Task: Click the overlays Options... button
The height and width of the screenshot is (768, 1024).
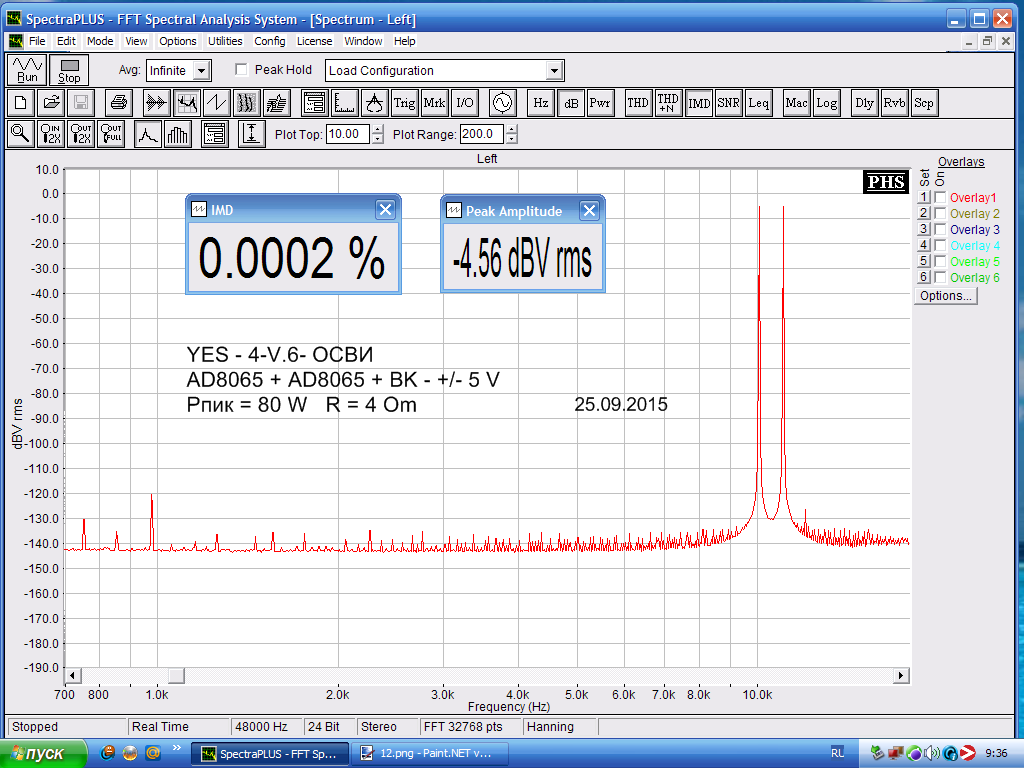Action: [946, 296]
